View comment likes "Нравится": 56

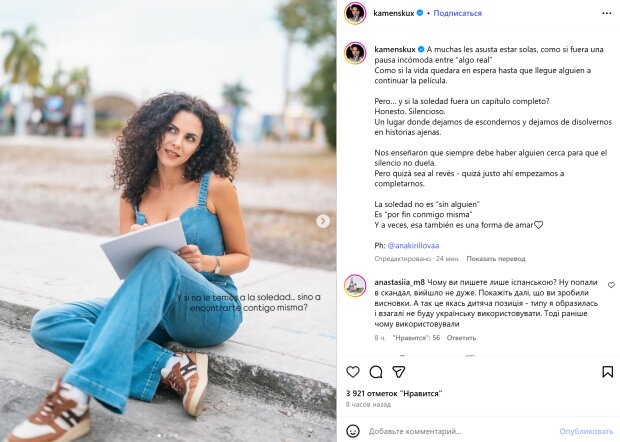[x=416, y=338]
